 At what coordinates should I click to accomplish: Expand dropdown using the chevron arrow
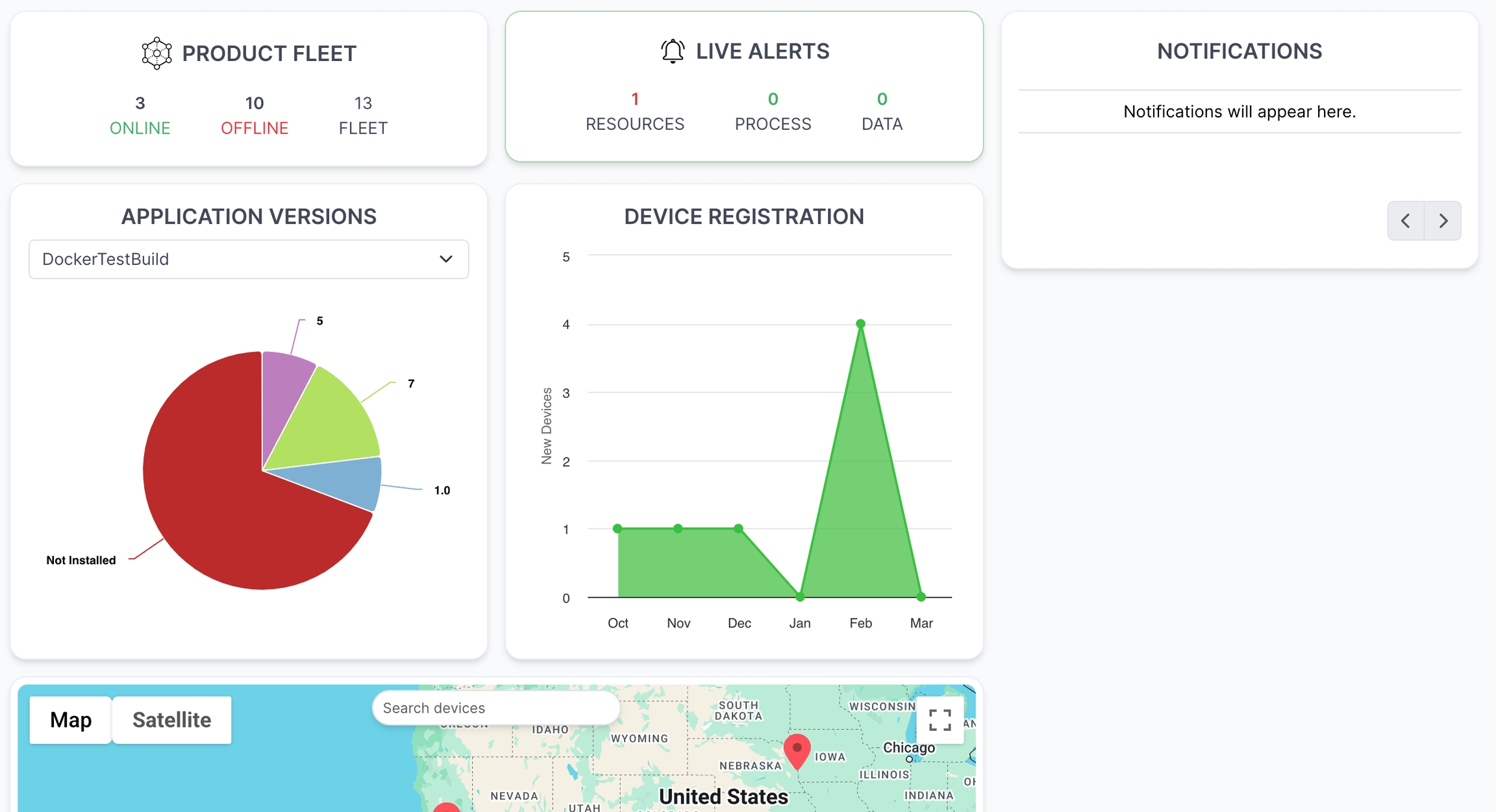pyautogui.click(x=445, y=259)
